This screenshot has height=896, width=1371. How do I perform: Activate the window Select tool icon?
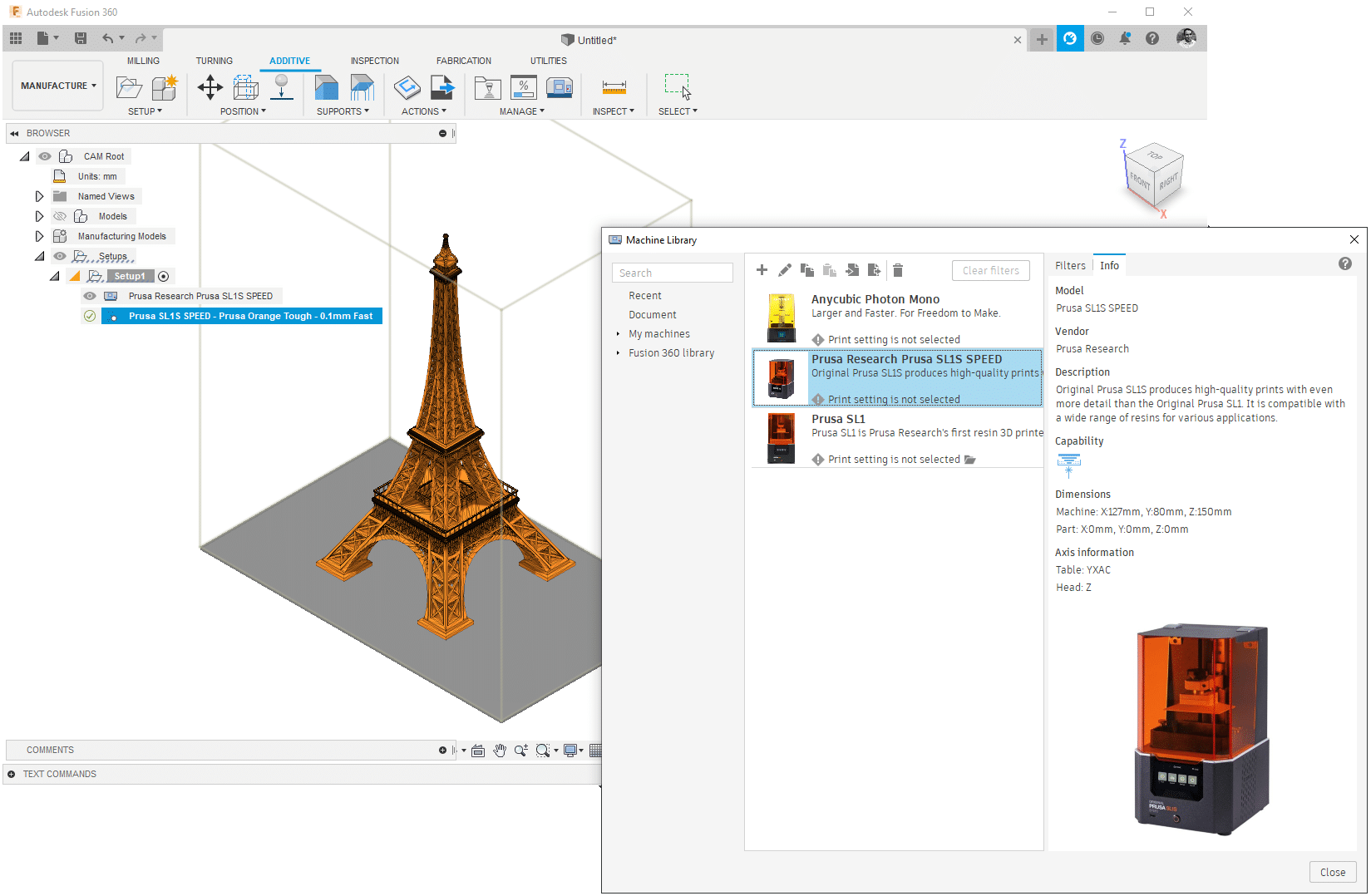pos(678,86)
